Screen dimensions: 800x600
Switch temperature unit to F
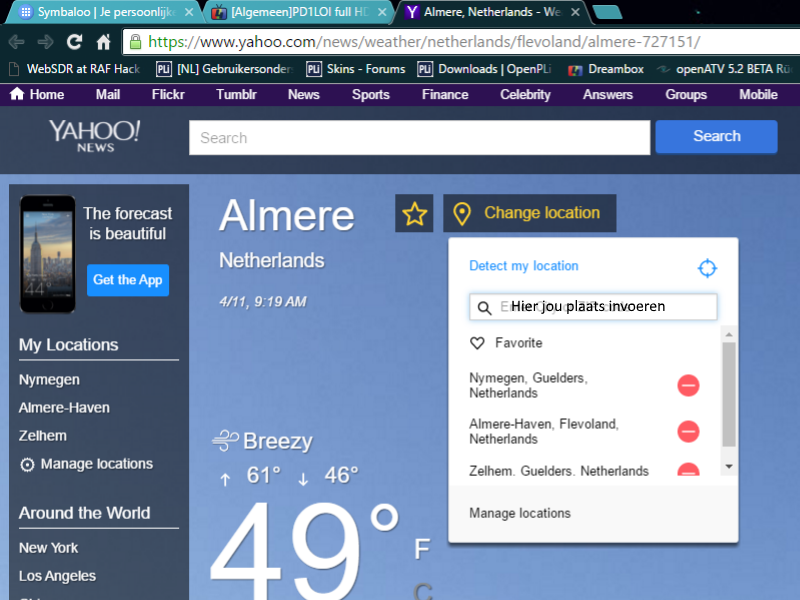tap(422, 549)
